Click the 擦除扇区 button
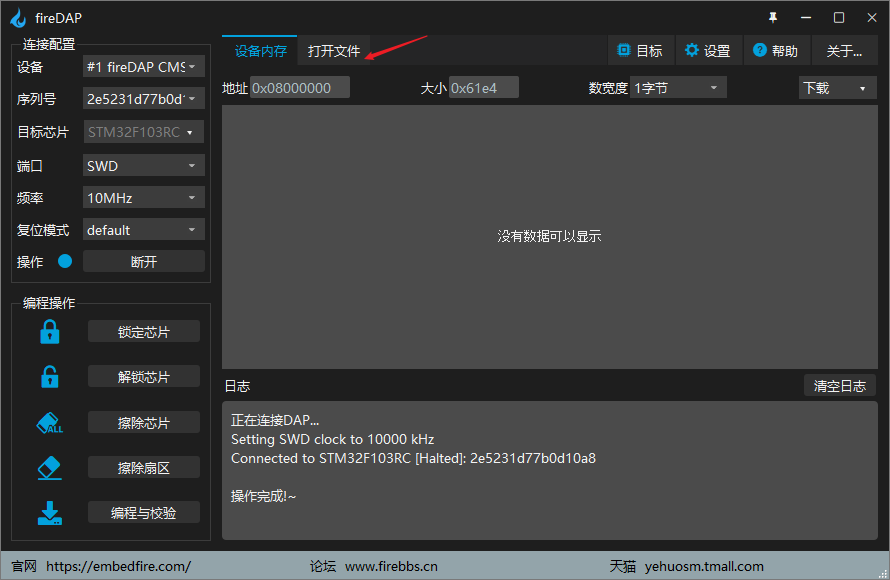This screenshot has height=580, width=890. [x=144, y=468]
